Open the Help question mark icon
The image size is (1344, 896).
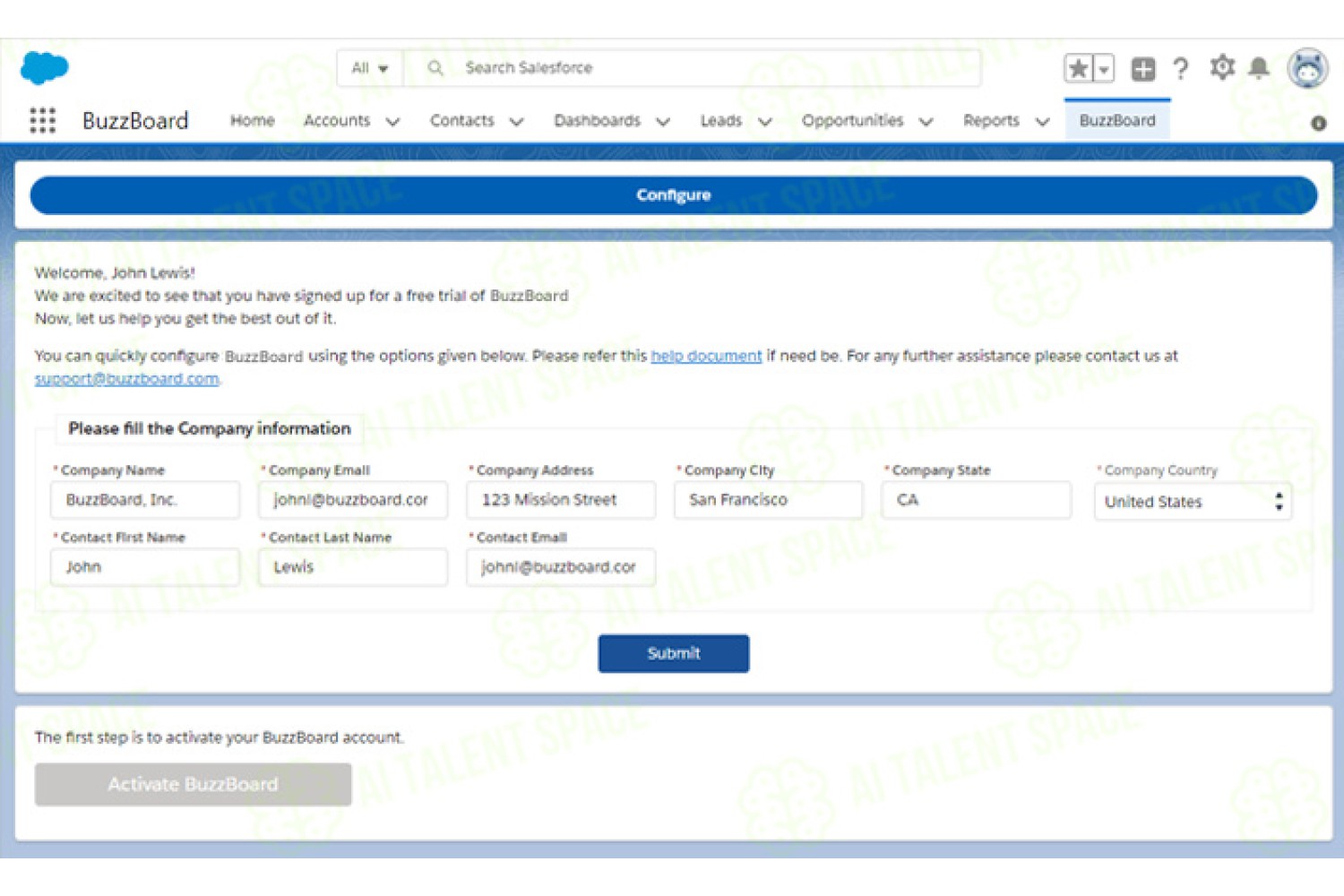tap(1181, 69)
